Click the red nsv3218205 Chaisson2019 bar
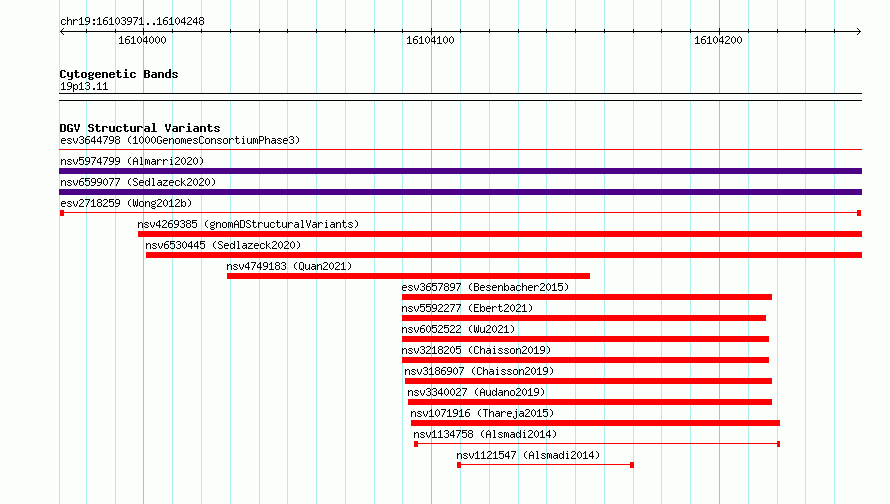This screenshot has height=504, width=890. pyautogui.click(x=585, y=360)
